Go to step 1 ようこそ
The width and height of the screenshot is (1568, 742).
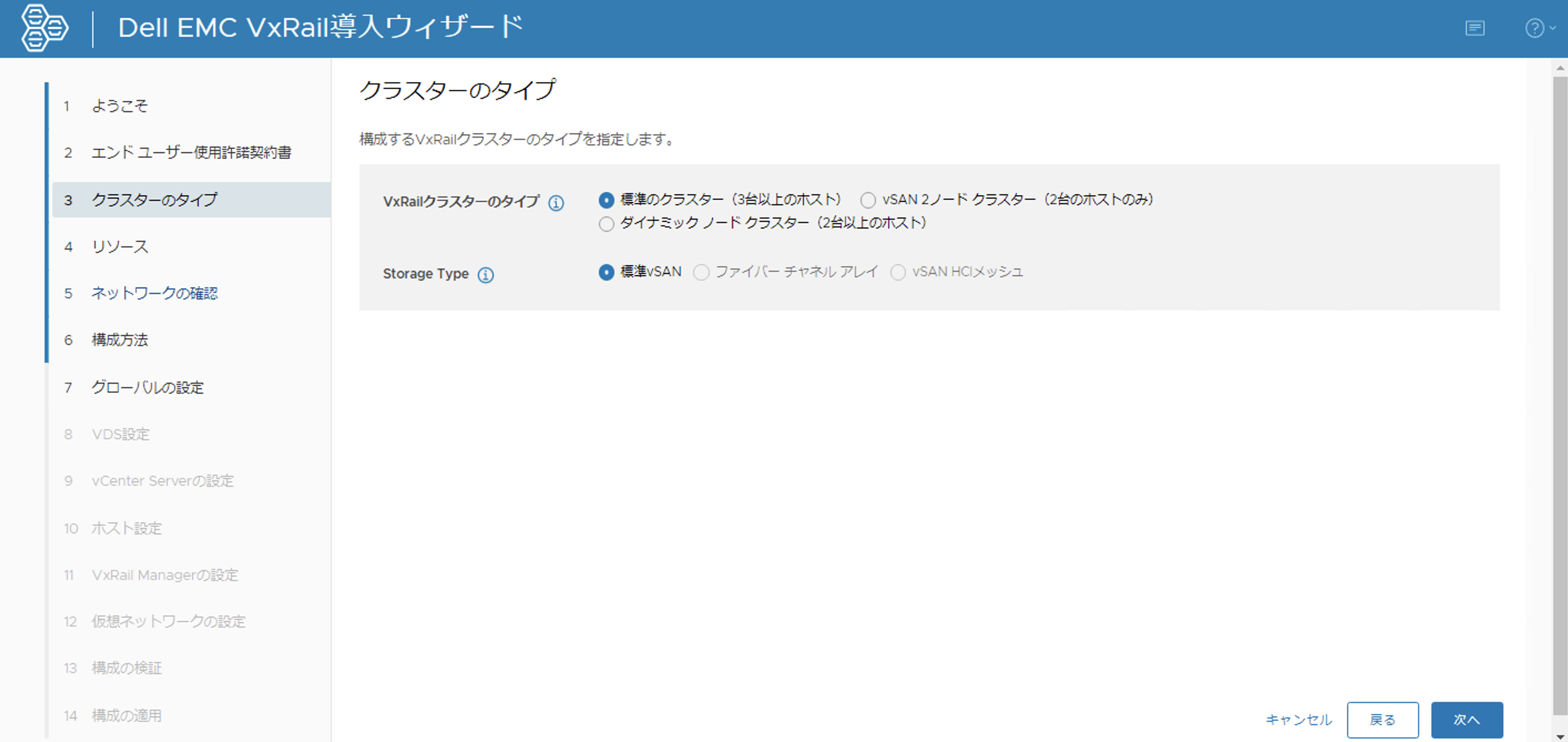[x=119, y=106]
